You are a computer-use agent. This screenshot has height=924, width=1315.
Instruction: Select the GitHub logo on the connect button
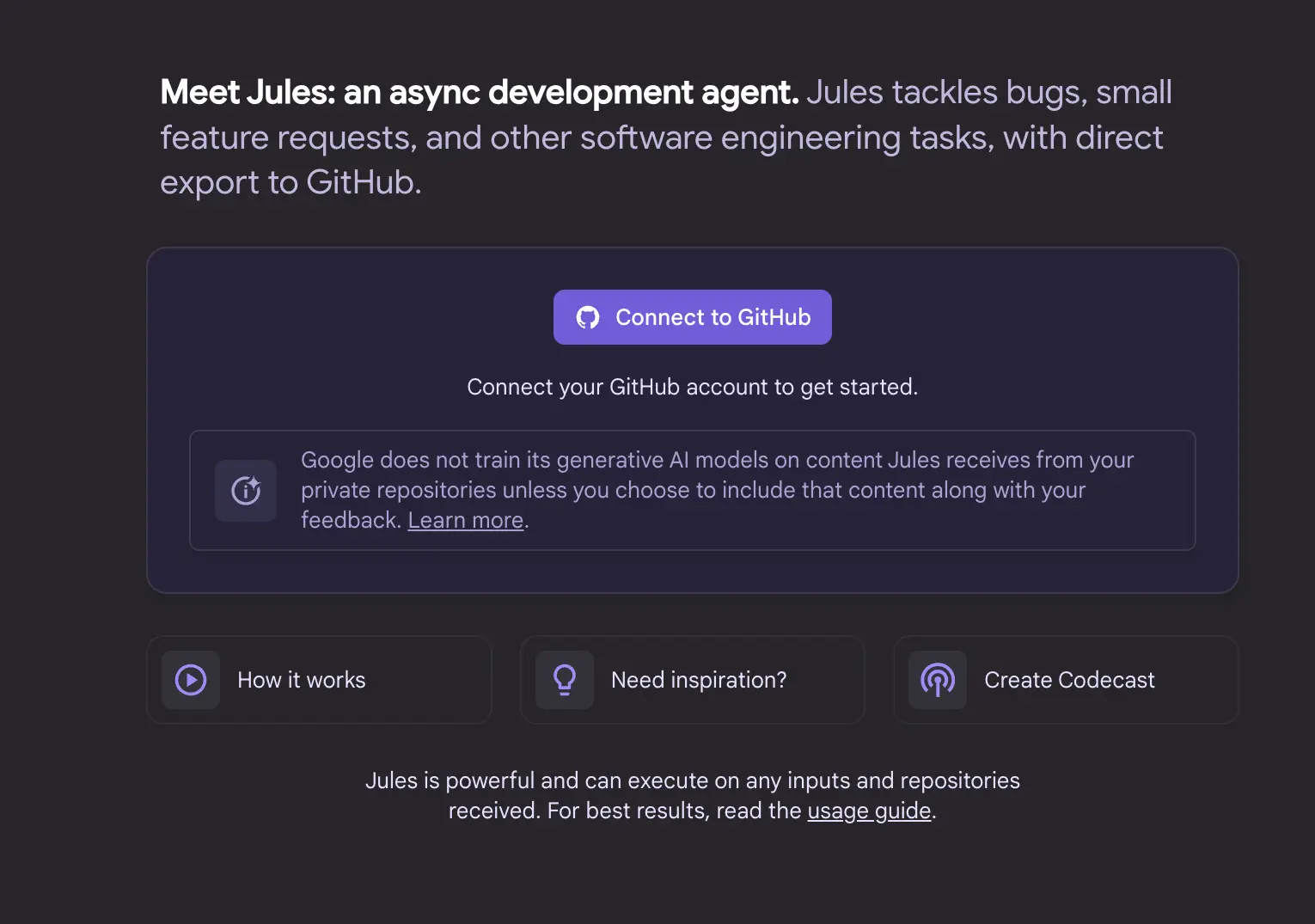click(587, 317)
